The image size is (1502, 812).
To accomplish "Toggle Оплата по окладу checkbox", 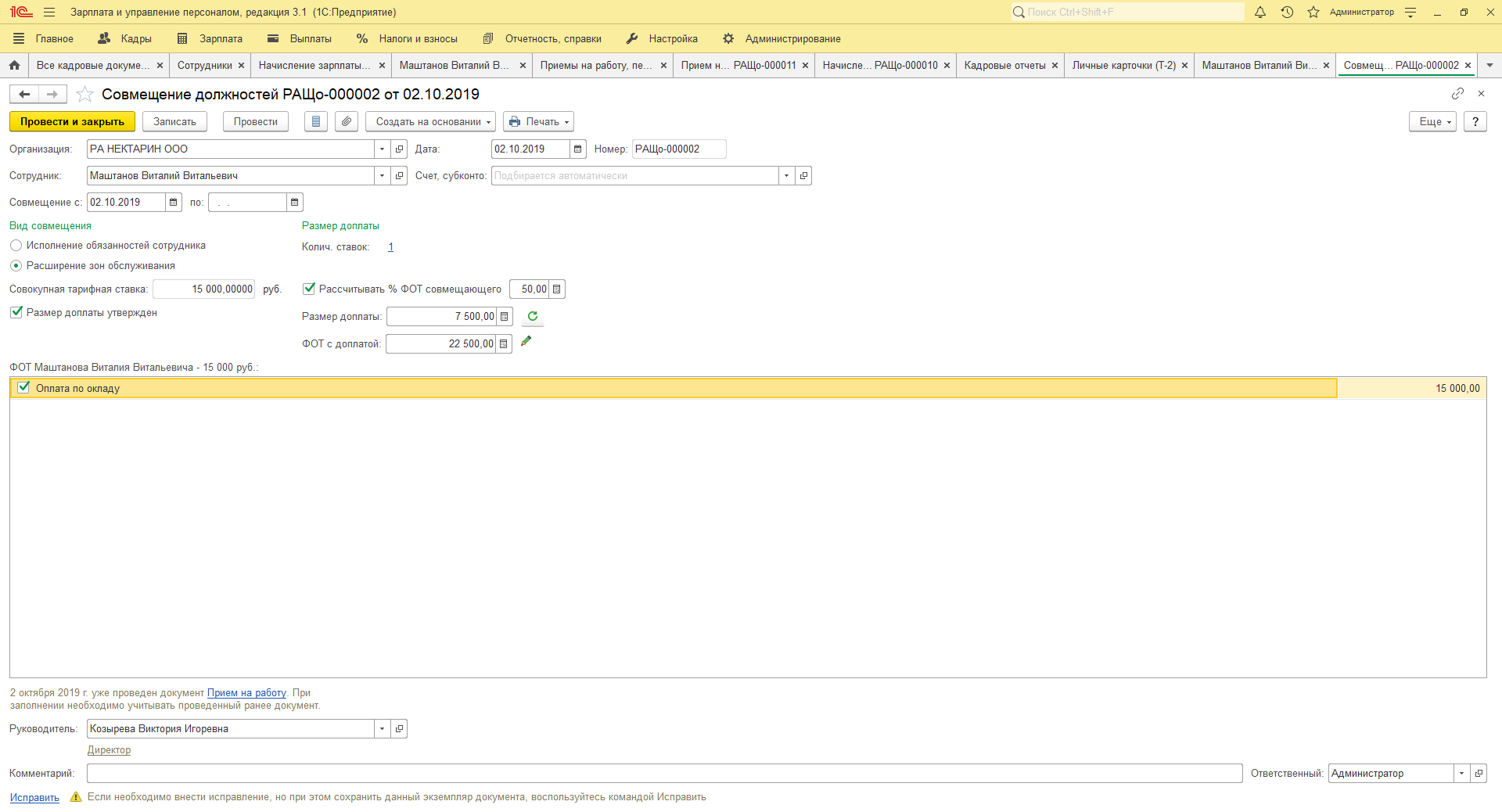I will (x=23, y=387).
